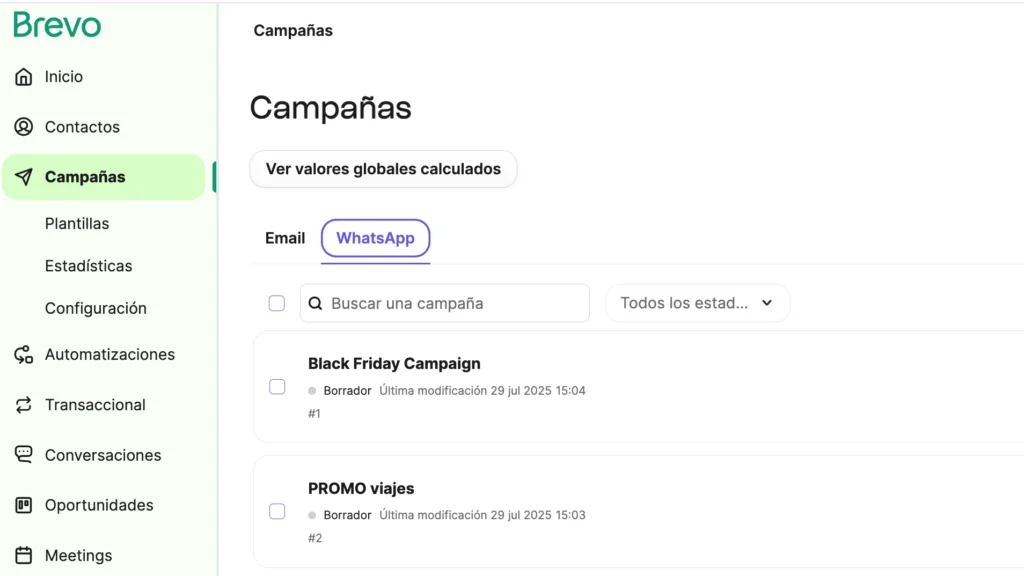Check the Black Friday Campaign checkbox

point(277,387)
